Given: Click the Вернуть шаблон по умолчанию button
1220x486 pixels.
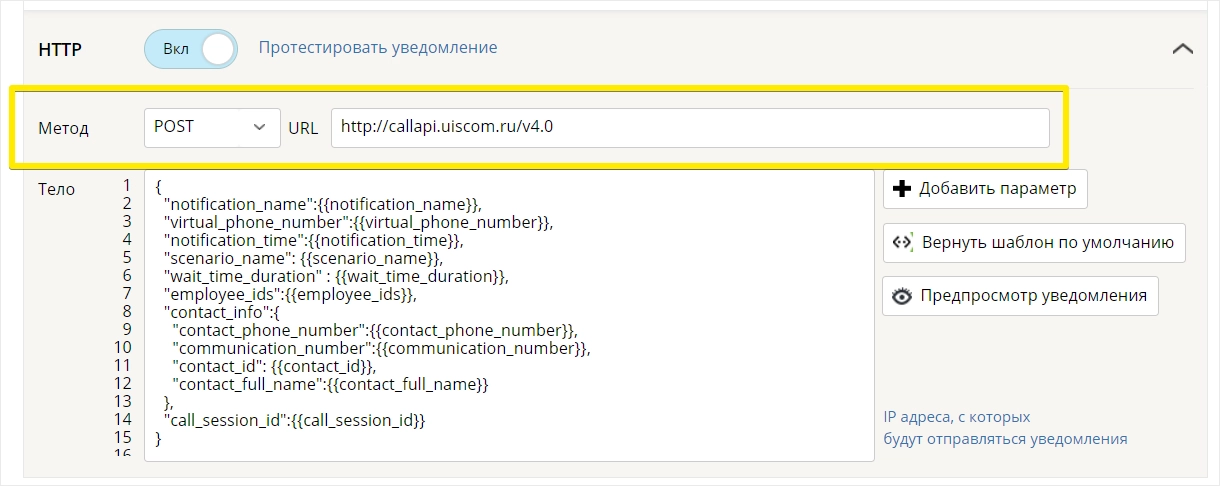Looking at the screenshot, I should pos(1034,242).
